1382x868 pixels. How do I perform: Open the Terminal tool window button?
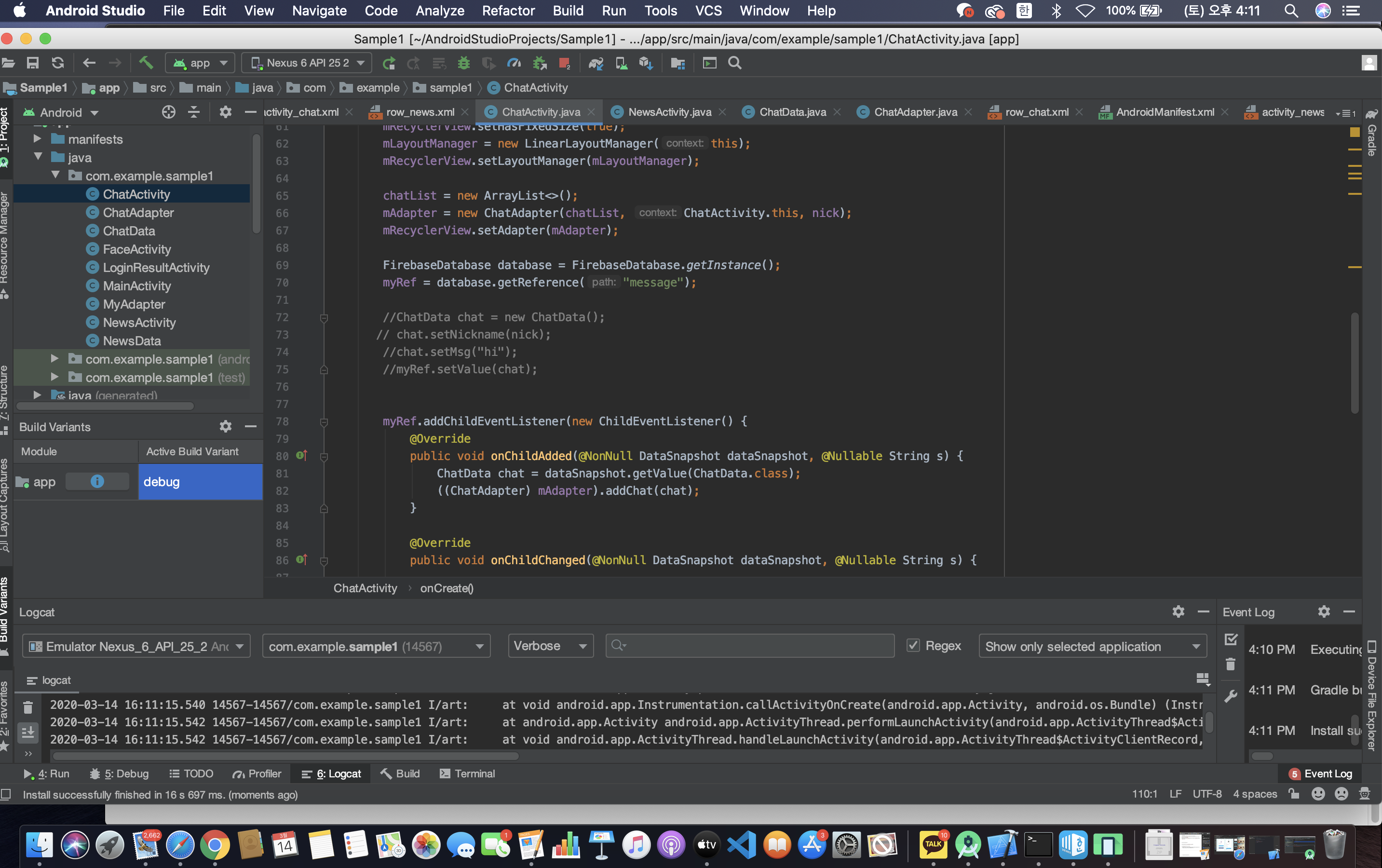click(x=467, y=773)
